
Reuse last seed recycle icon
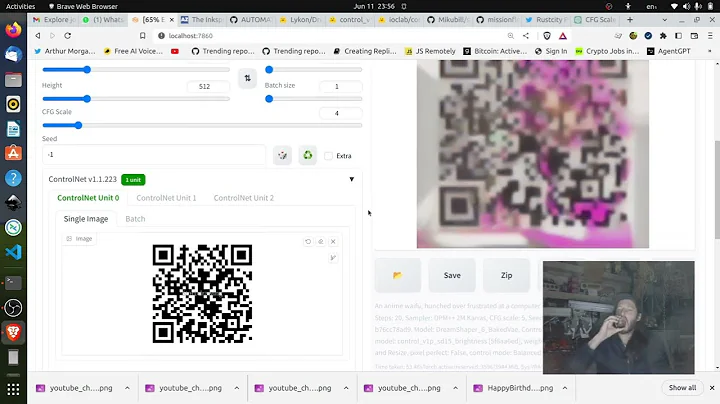[308, 156]
